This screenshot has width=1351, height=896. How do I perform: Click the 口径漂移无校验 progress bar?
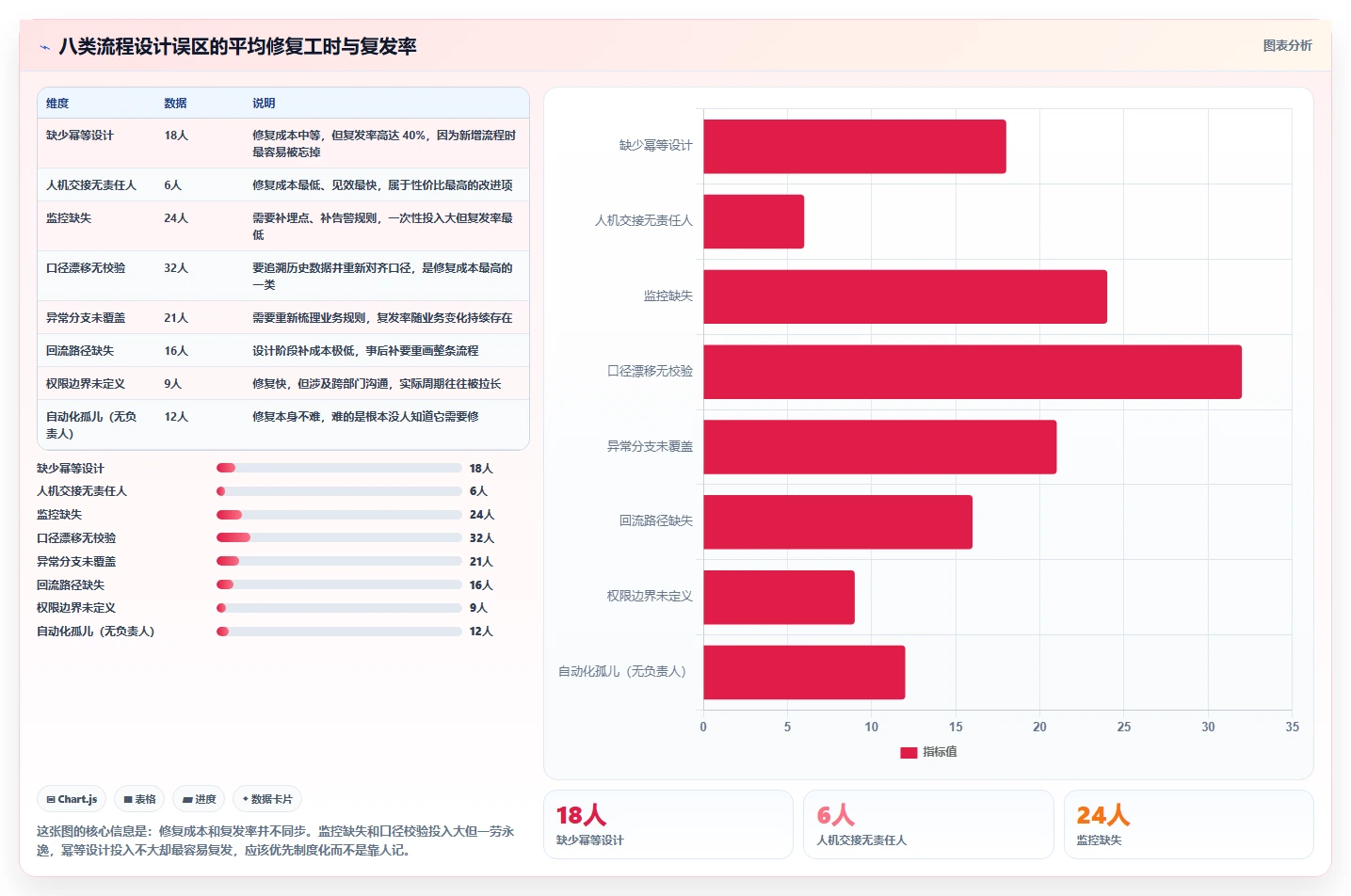[x=339, y=537]
